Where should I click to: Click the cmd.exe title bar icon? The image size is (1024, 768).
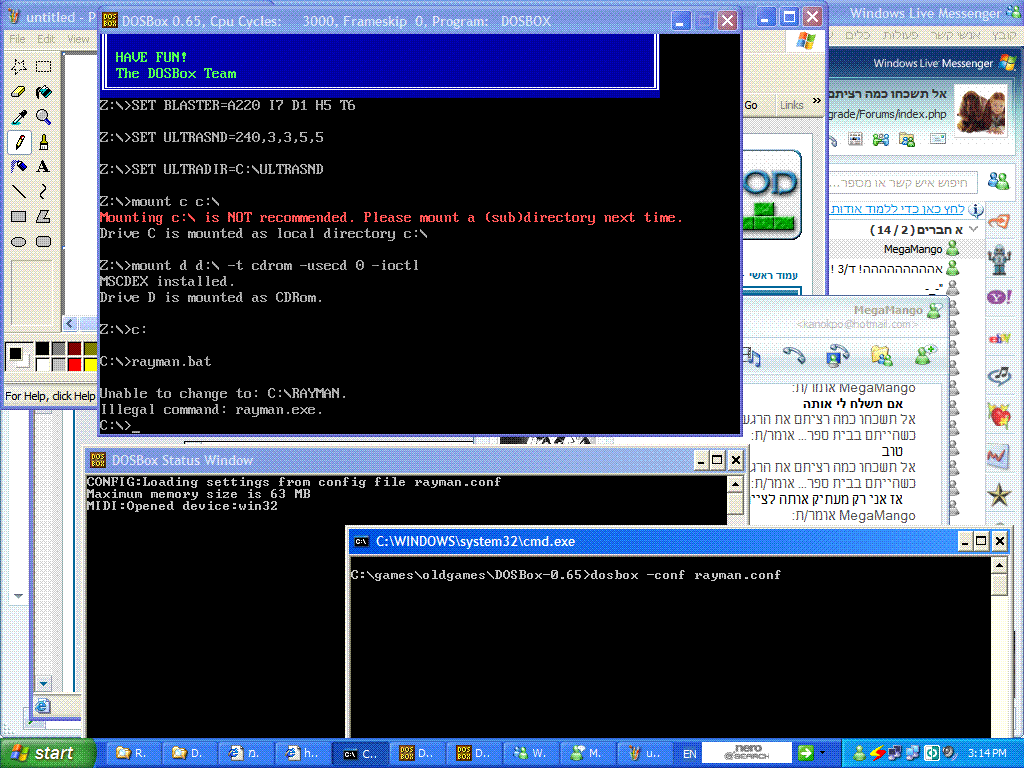coord(361,541)
